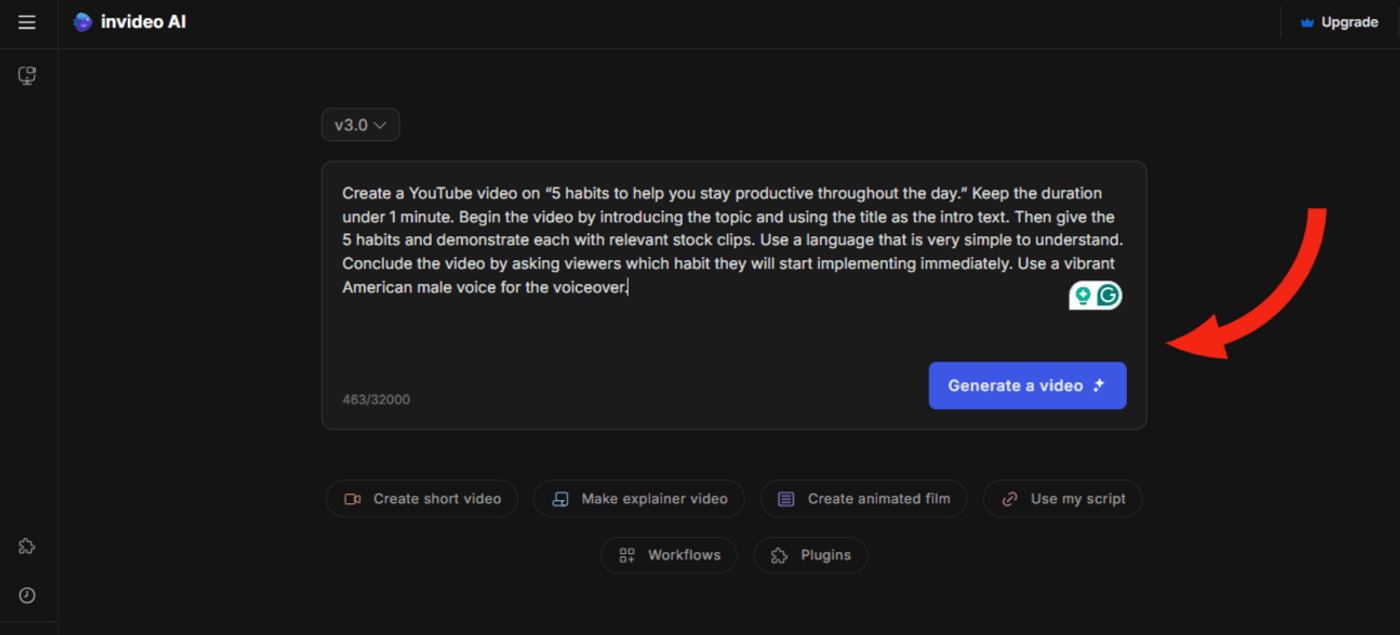Open the Plugins chip below the prompt
1400x635 pixels.
[x=811, y=555]
